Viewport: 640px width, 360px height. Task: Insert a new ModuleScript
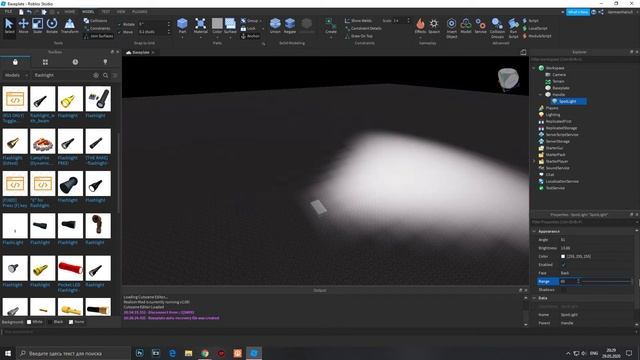537,36
